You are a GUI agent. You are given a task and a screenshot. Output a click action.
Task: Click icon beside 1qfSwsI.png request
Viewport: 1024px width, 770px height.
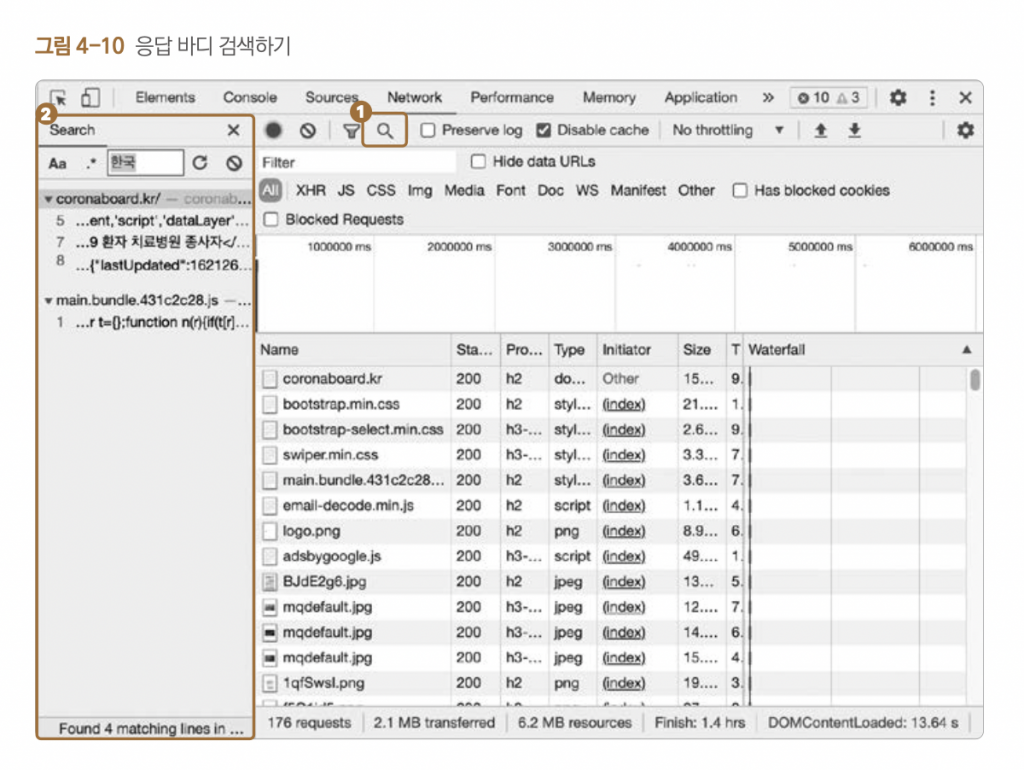(269, 684)
